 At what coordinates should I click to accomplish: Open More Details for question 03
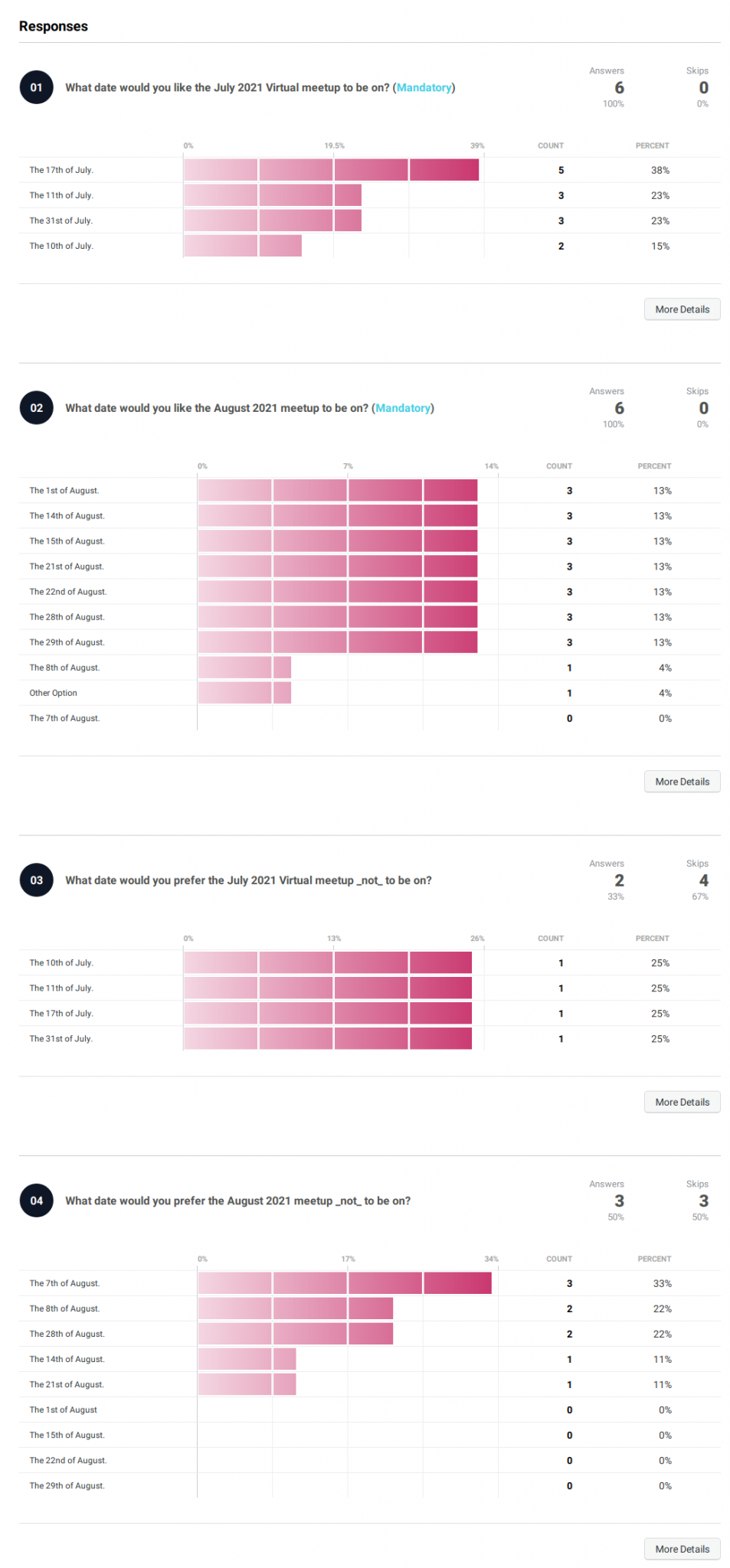pyautogui.click(x=682, y=1102)
